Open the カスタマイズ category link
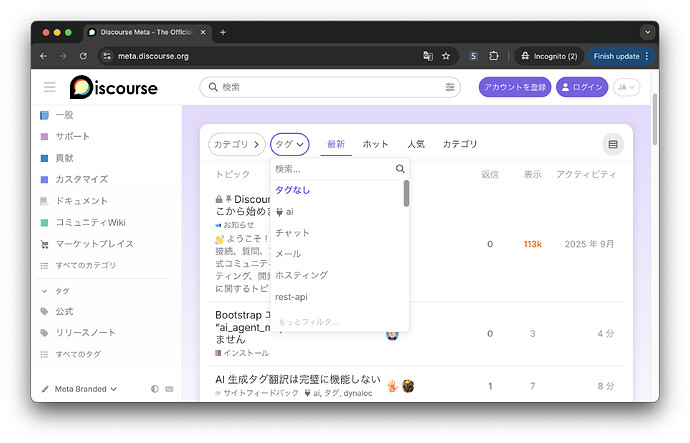690x443 pixels. (82, 179)
